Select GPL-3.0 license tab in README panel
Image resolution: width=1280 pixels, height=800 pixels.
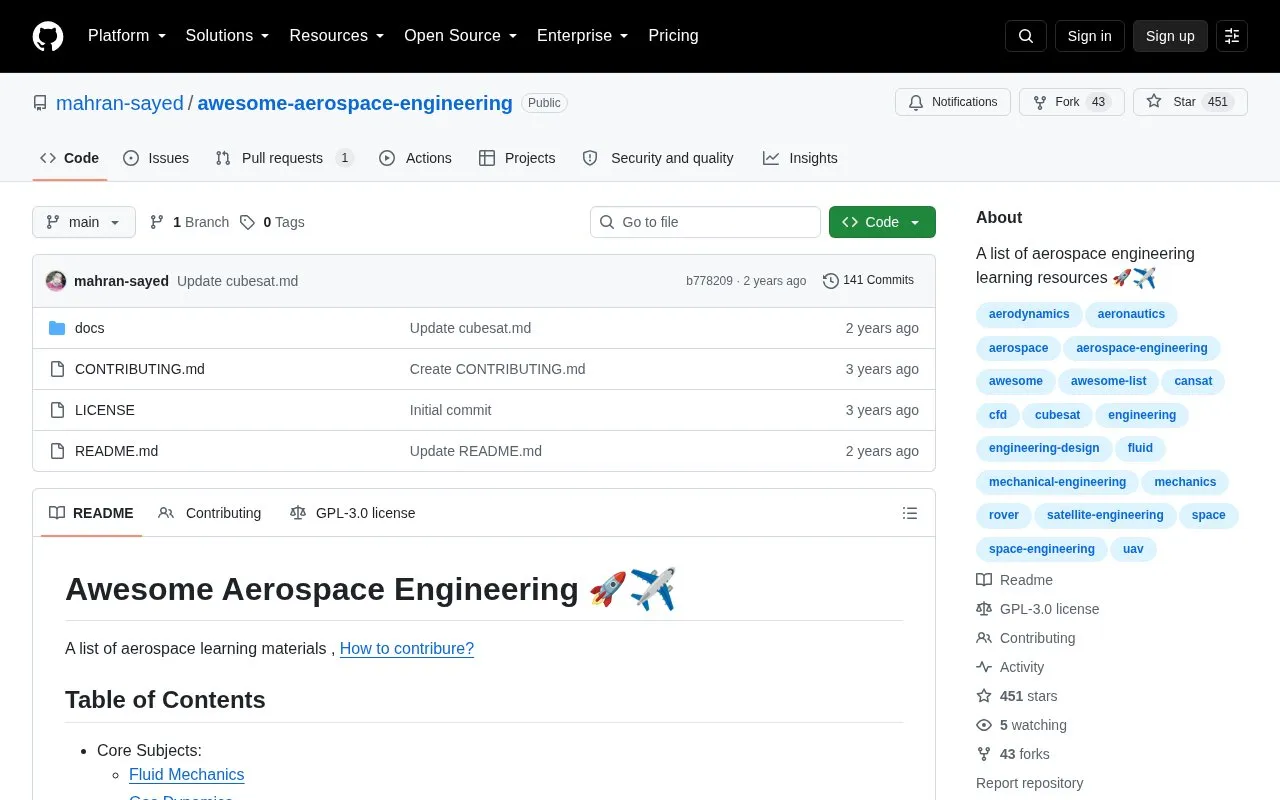tap(352, 513)
